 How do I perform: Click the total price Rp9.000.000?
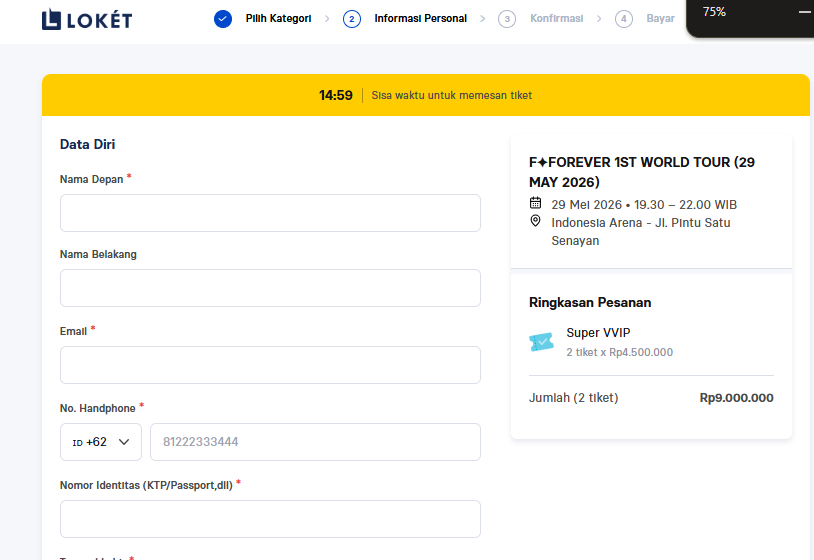pos(736,398)
